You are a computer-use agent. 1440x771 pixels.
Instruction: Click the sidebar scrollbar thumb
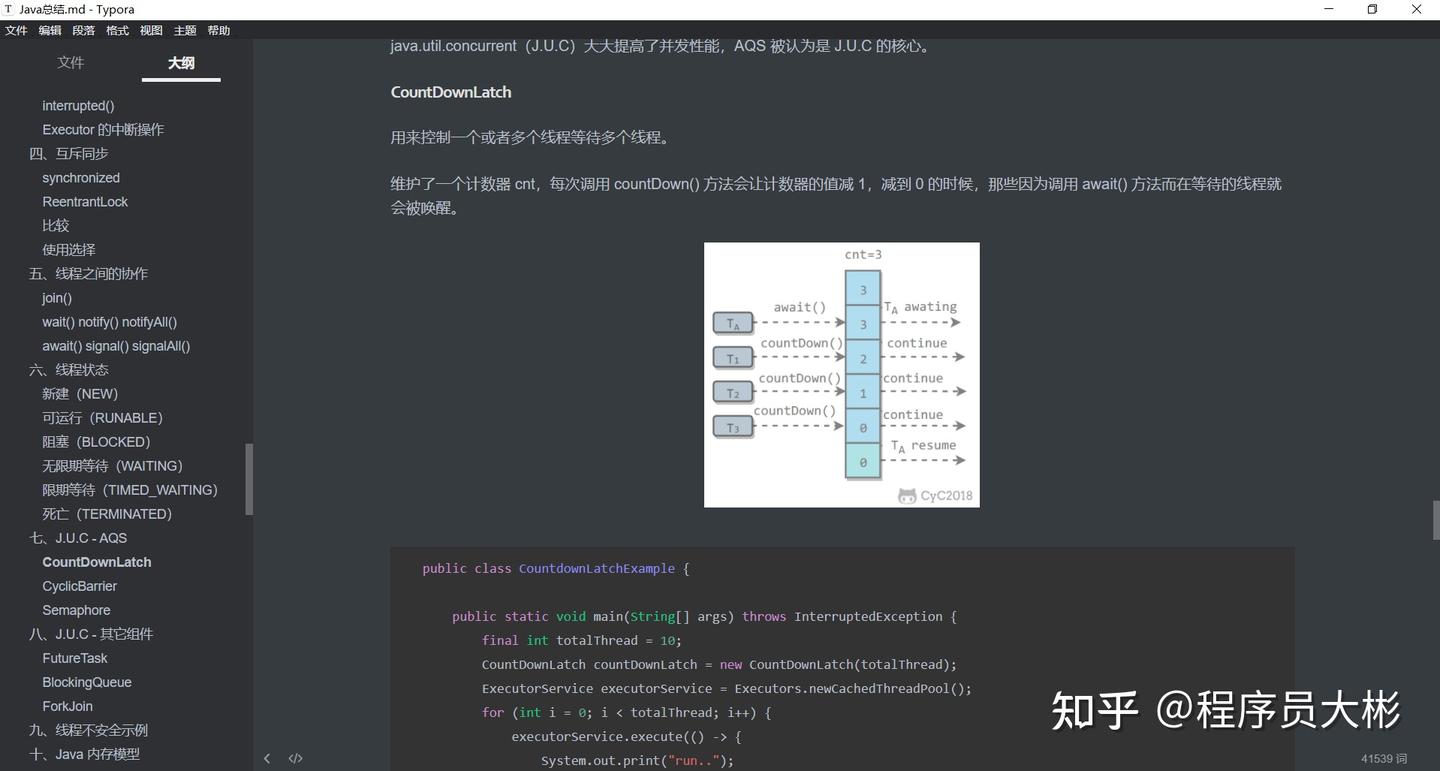[x=250, y=479]
